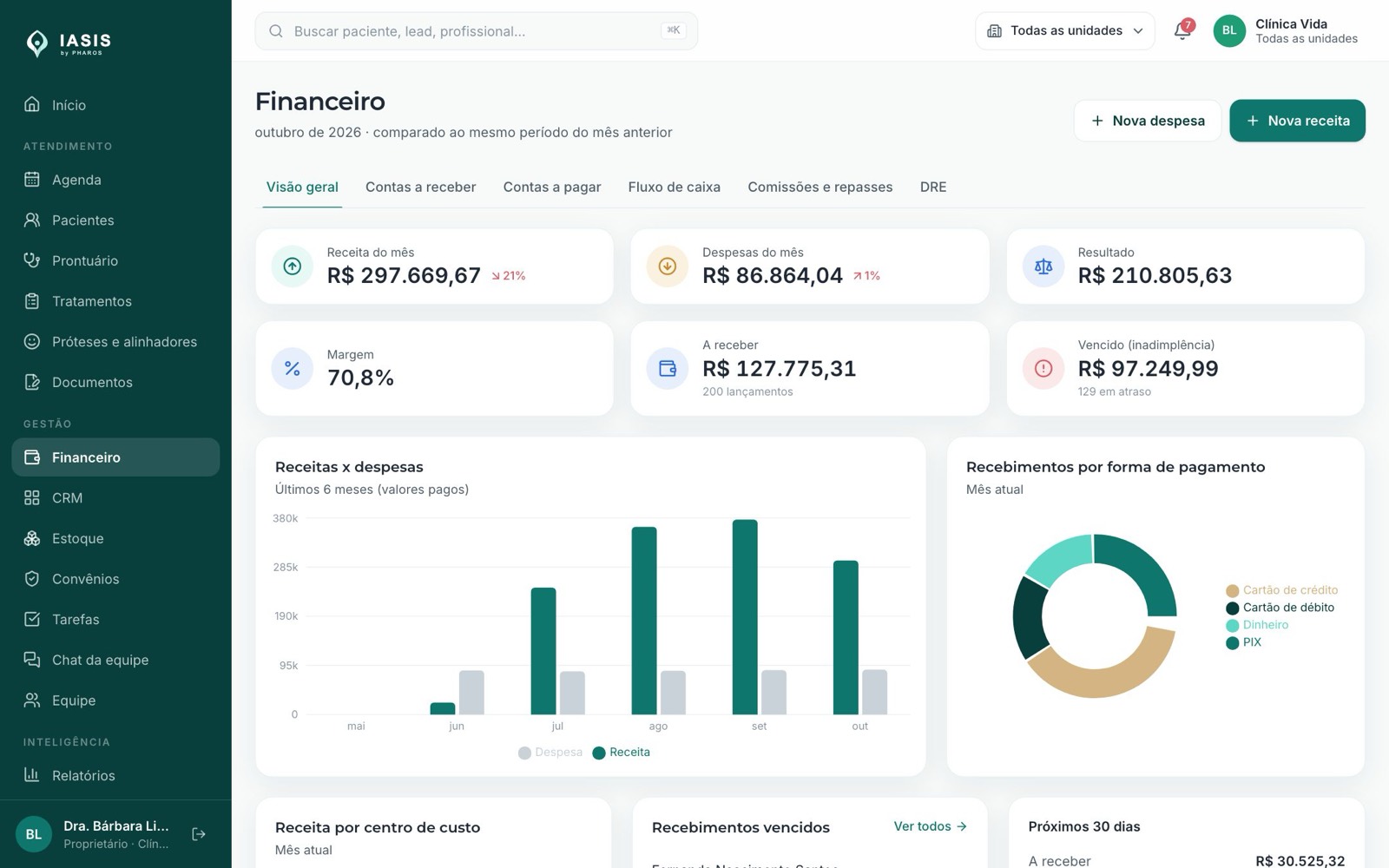Open Pacientes section
This screenshot has width=1389, height=868.
pos(115,220)
